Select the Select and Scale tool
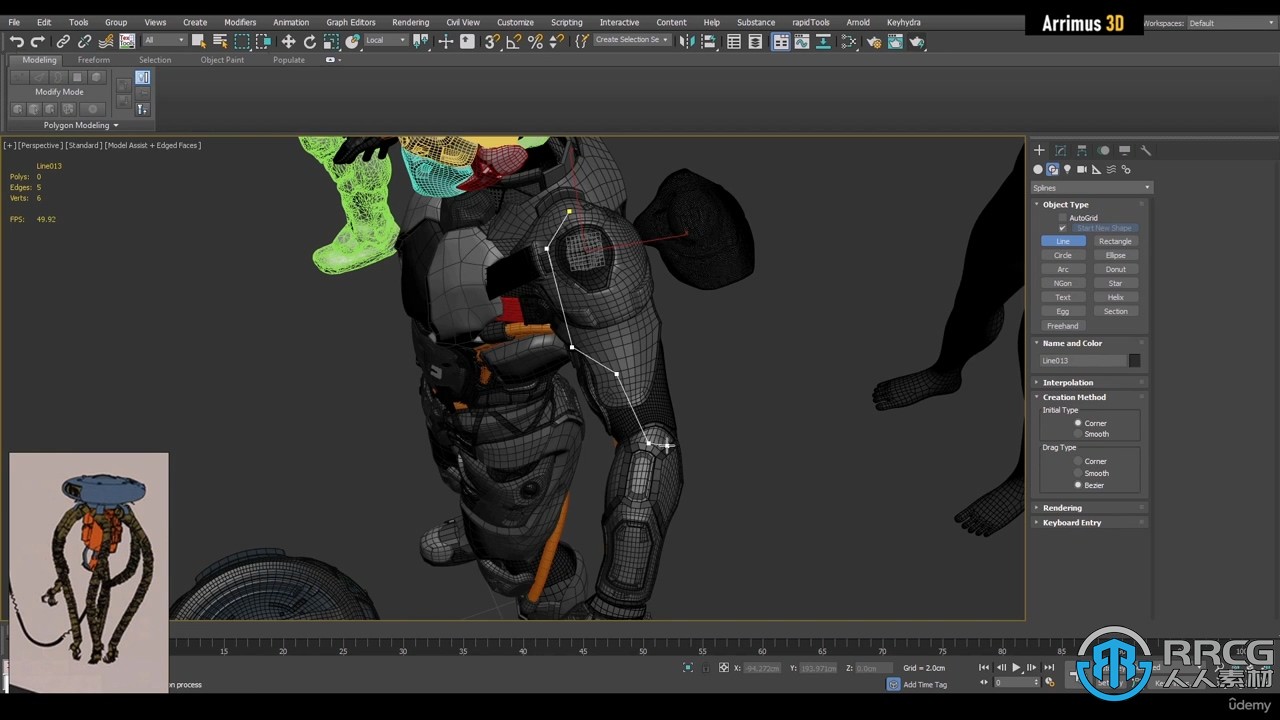 tap(331, 41)
